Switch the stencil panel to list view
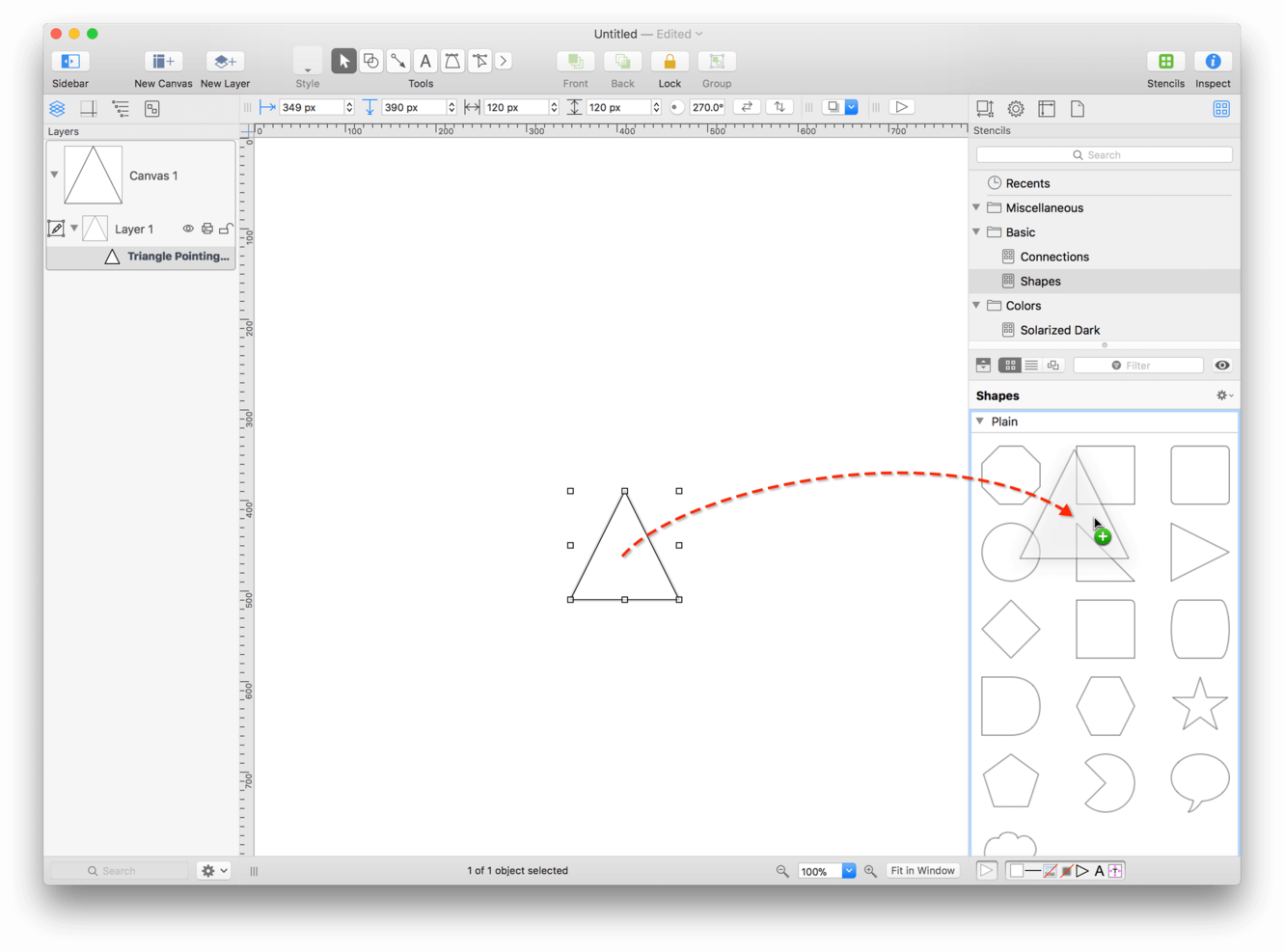The image size is (1284, 952). point(1031,365)
